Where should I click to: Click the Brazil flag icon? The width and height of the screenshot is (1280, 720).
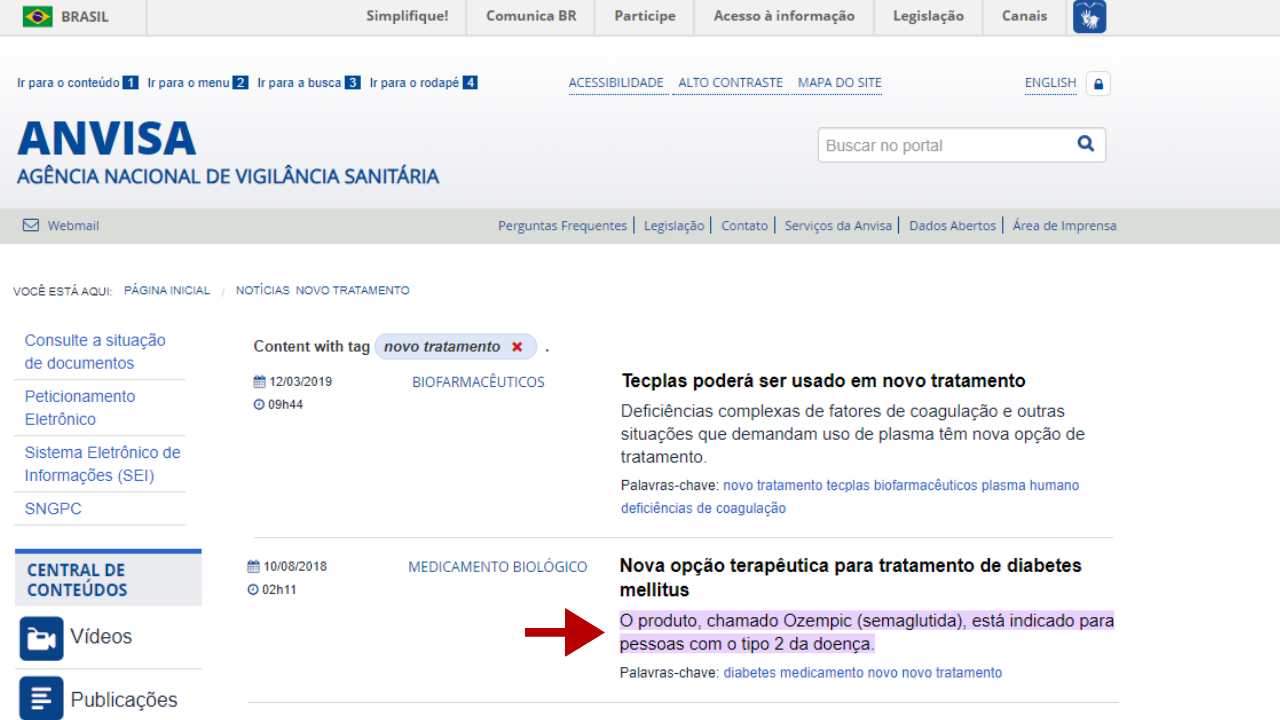click(37, 16)
